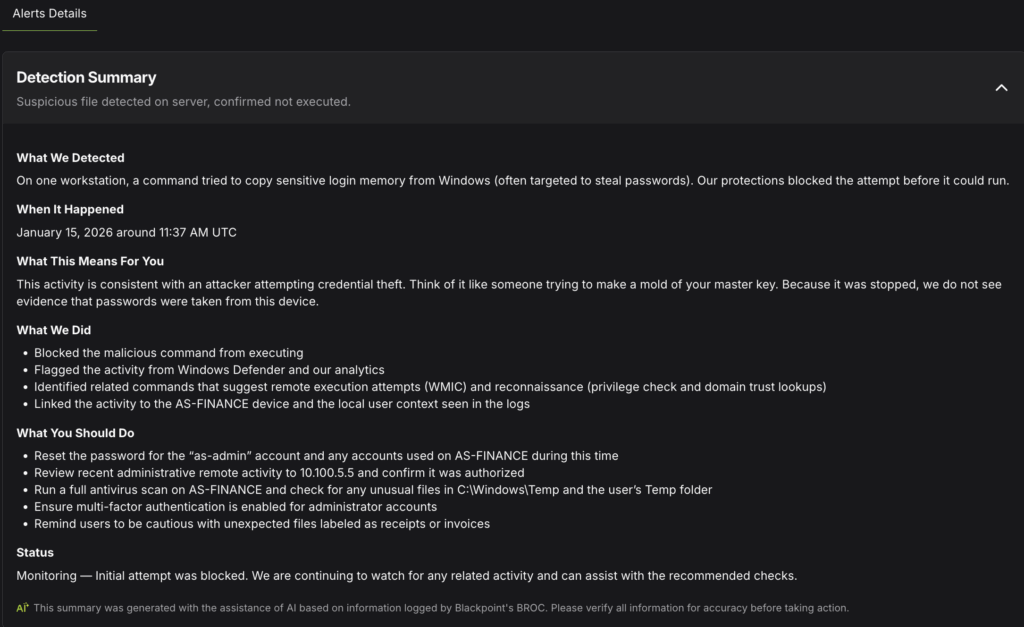1024x627 pixels.
Task: Click the 'What This Means For You' heading
Action: pyautogui.click(x=90, y=262)
